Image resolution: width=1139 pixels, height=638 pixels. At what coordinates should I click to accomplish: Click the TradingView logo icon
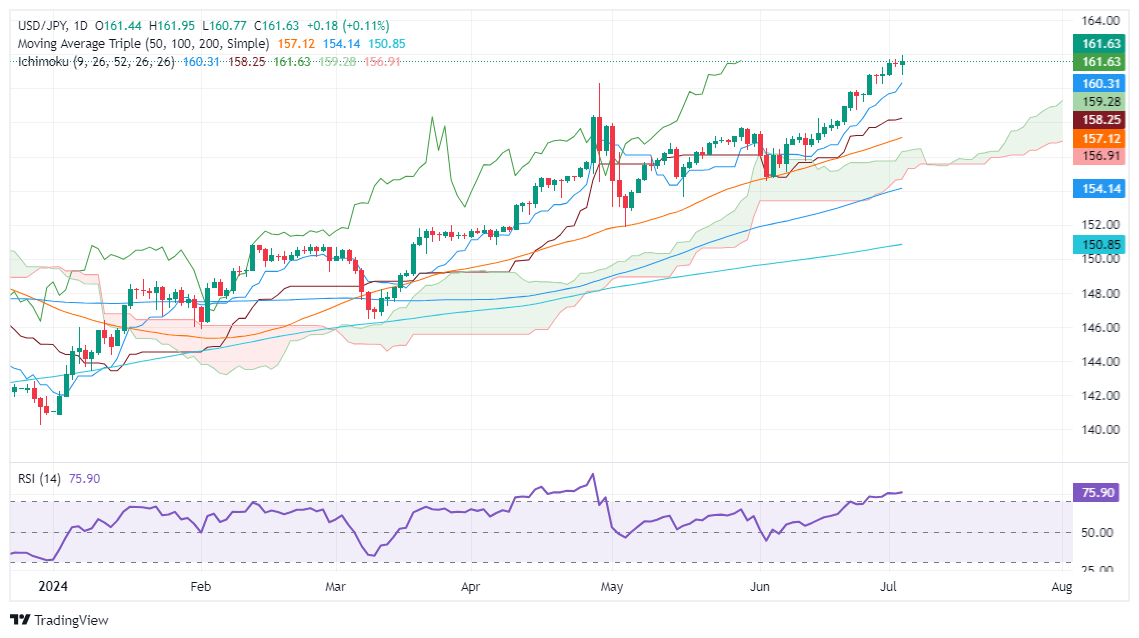point(20,620)
